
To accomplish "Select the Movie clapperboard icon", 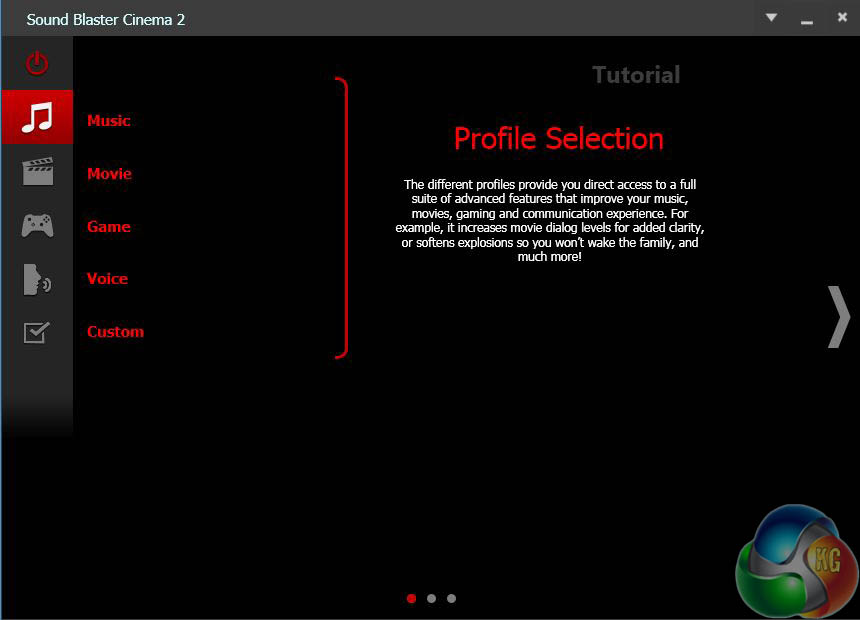I will pyautogui.click(x=37, y=172).
